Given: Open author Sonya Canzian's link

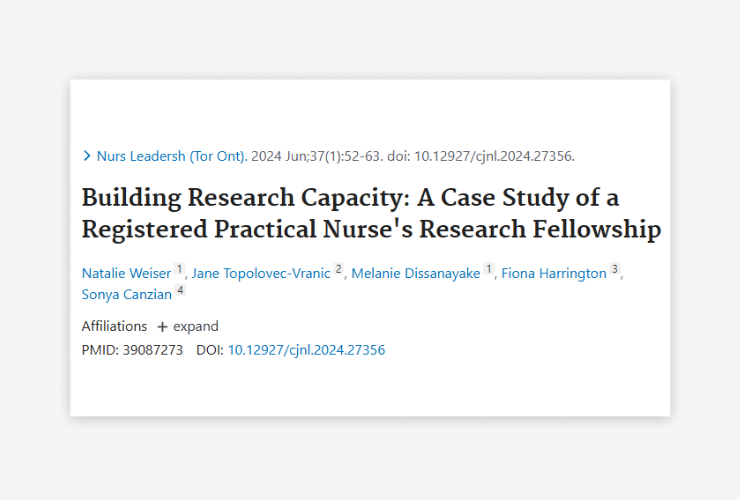Looking at the screenshot, I should click(x=126, y=295).
